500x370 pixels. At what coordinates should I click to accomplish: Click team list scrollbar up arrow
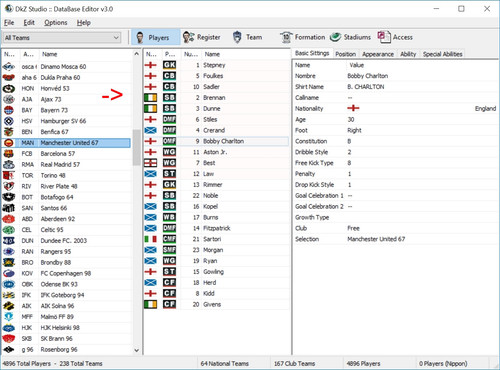pyautogui.click(x=136, y=54)
